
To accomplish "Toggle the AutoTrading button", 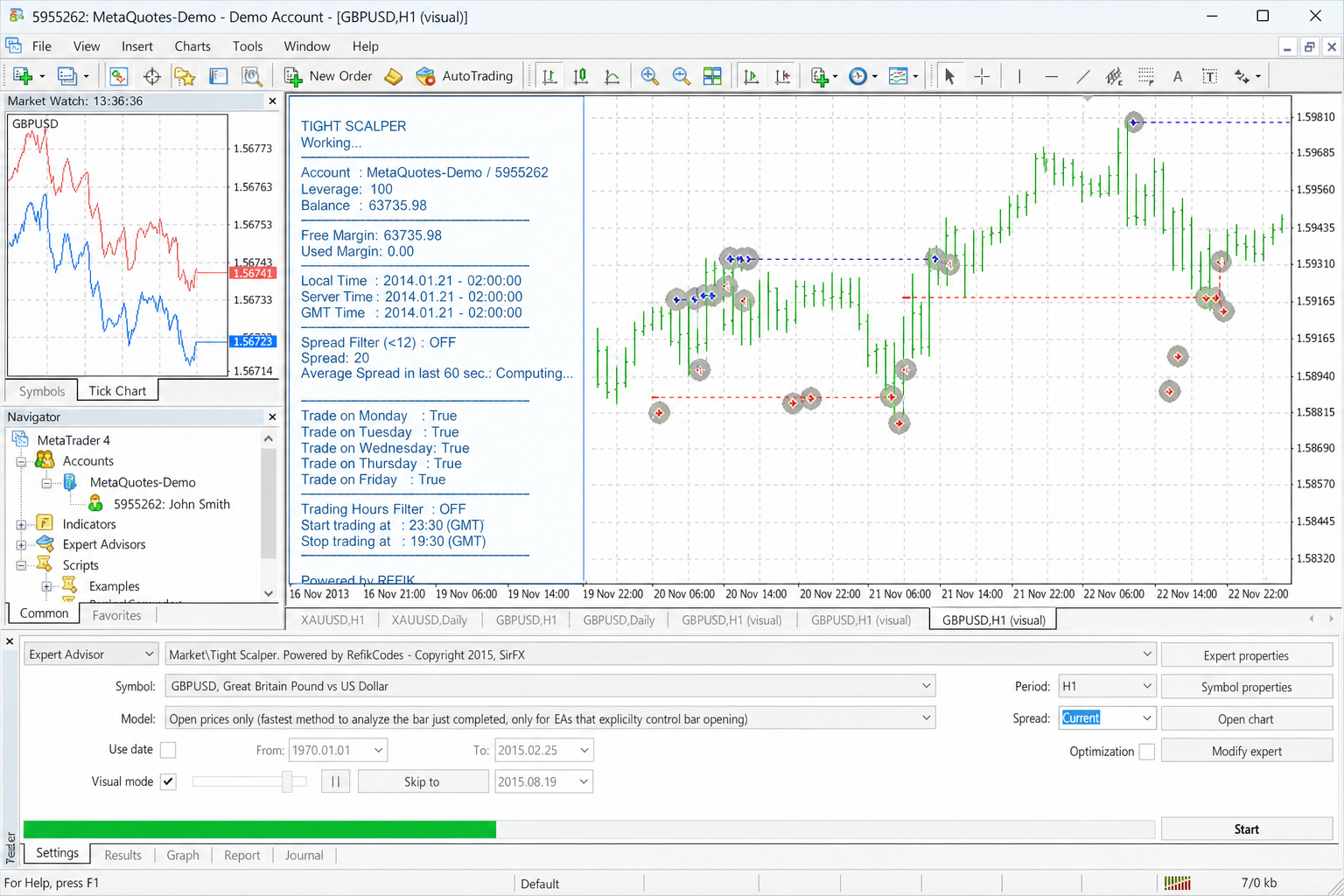I will click(465, 76).
